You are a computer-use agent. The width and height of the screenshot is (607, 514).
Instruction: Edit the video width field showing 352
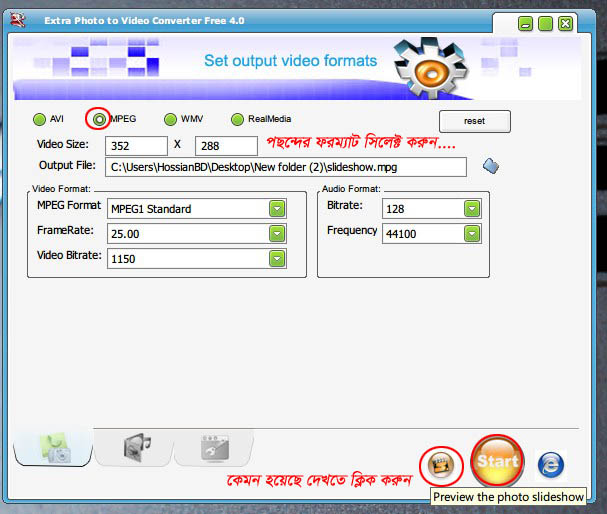point(136,146)
